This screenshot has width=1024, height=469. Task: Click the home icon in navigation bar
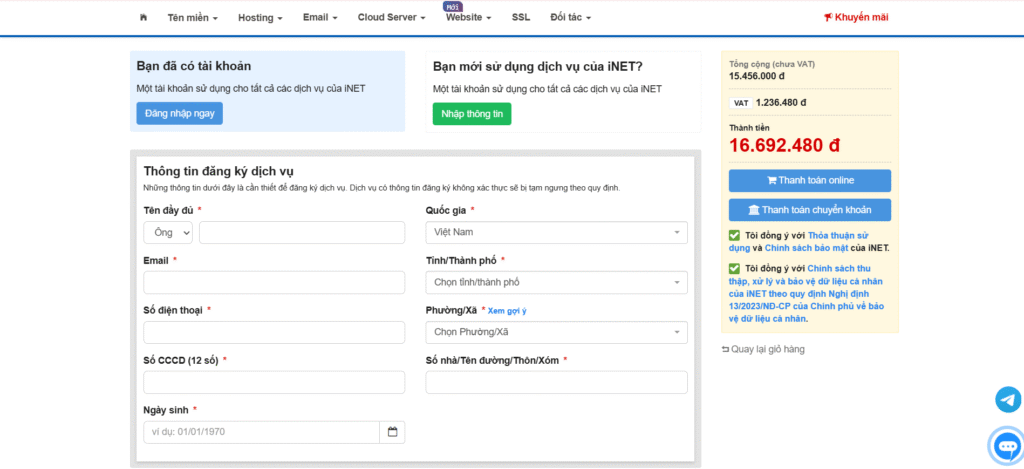point(144,17)
